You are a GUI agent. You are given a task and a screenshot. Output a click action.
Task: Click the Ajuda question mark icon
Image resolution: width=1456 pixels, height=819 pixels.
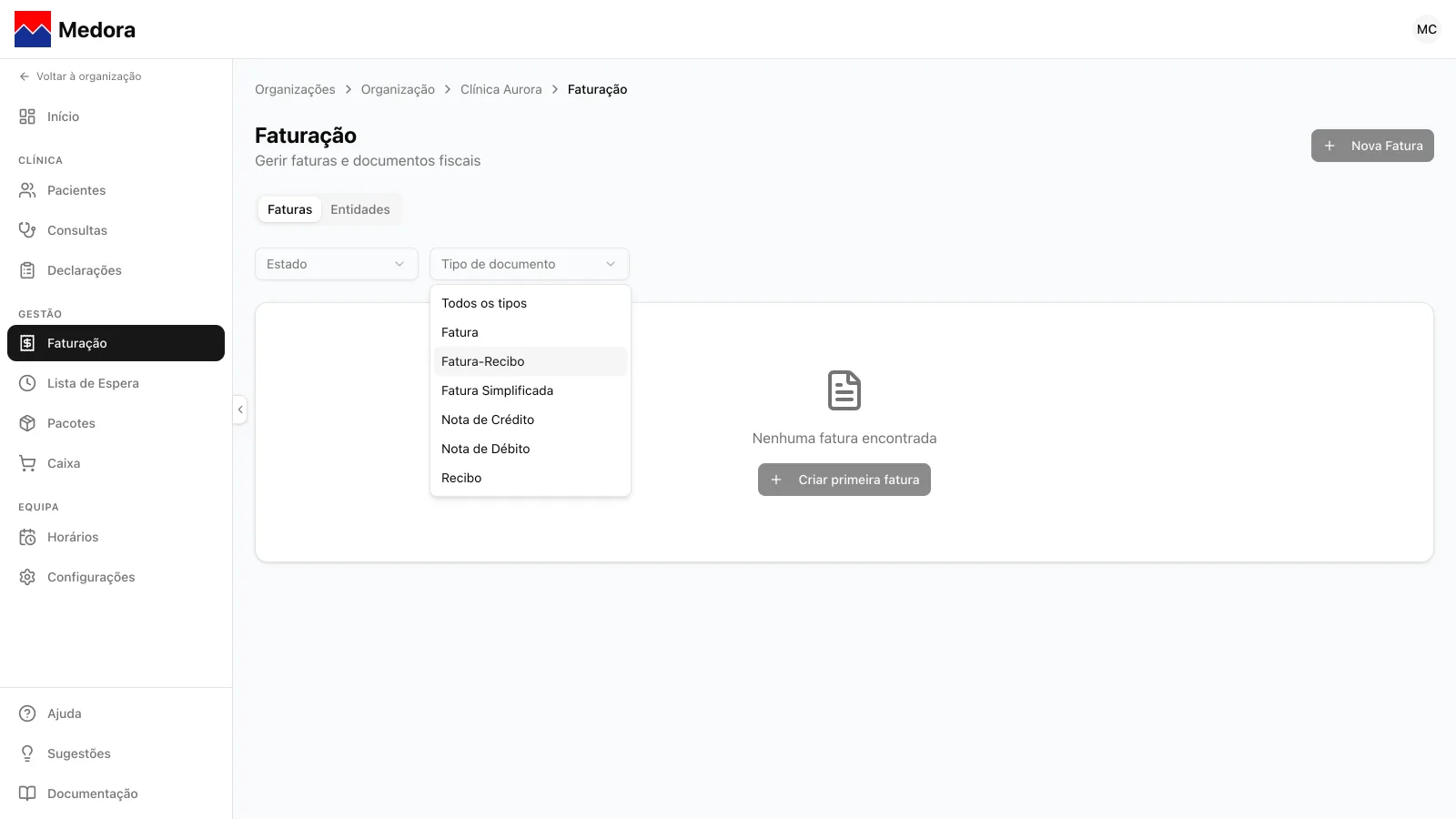point(27,713)
